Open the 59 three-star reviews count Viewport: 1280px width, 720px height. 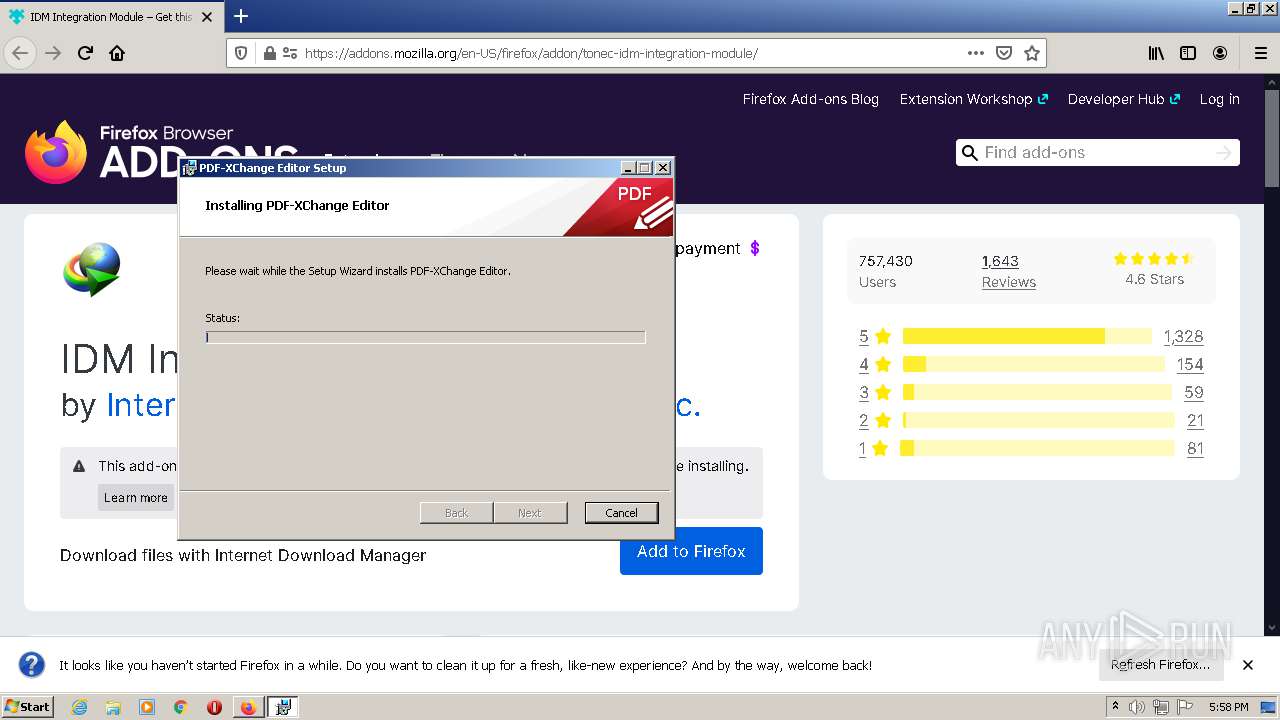(x=1193, y=392)
